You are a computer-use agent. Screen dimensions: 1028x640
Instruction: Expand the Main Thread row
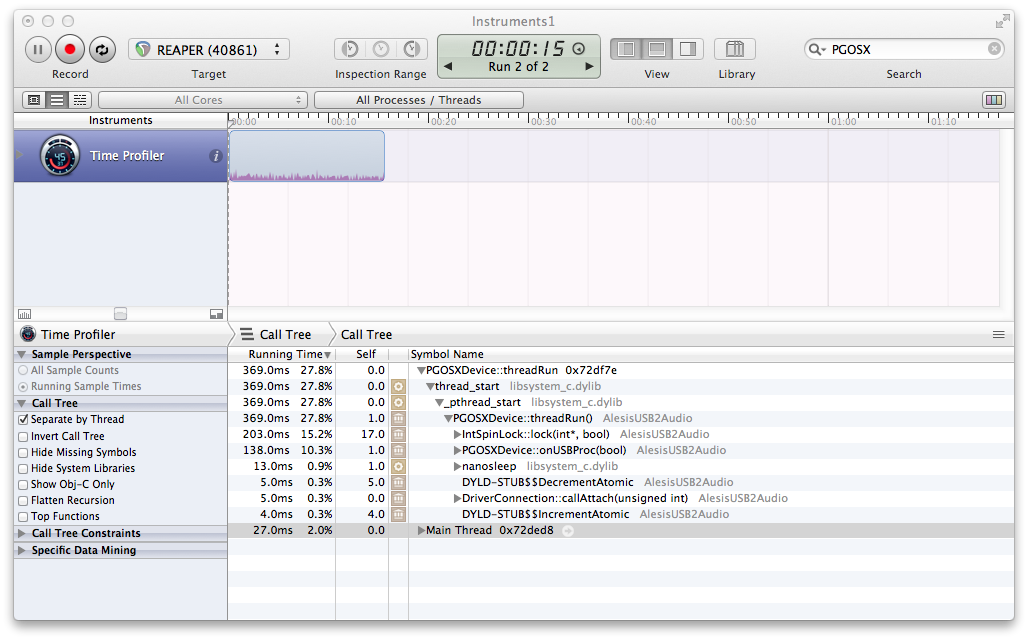click(x=421, y=531)
